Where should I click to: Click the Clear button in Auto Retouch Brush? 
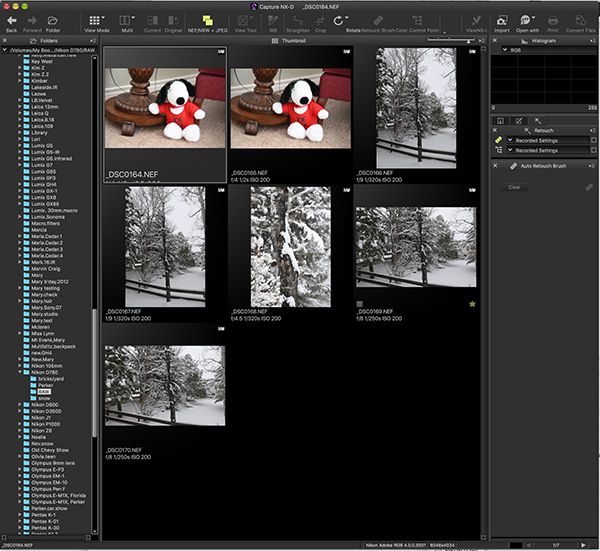pos(514,187)
